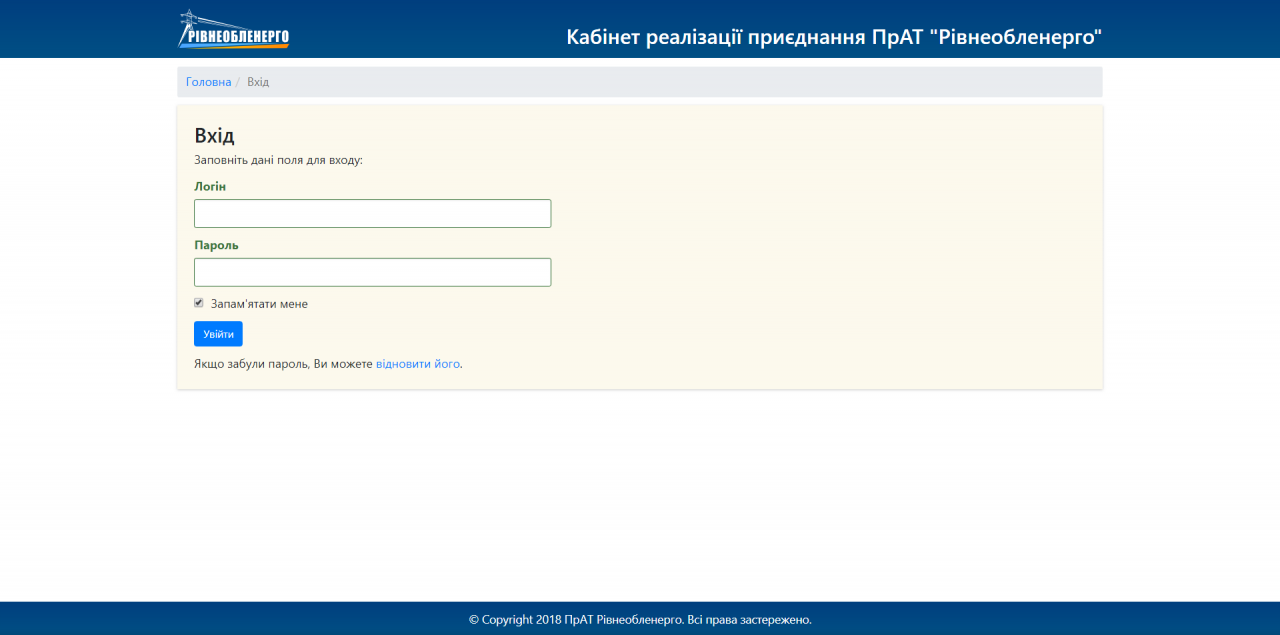The image size is (1280, 635).
Task: Click the Рівнеобленерго logo
Action: click(x=234, y=29)
